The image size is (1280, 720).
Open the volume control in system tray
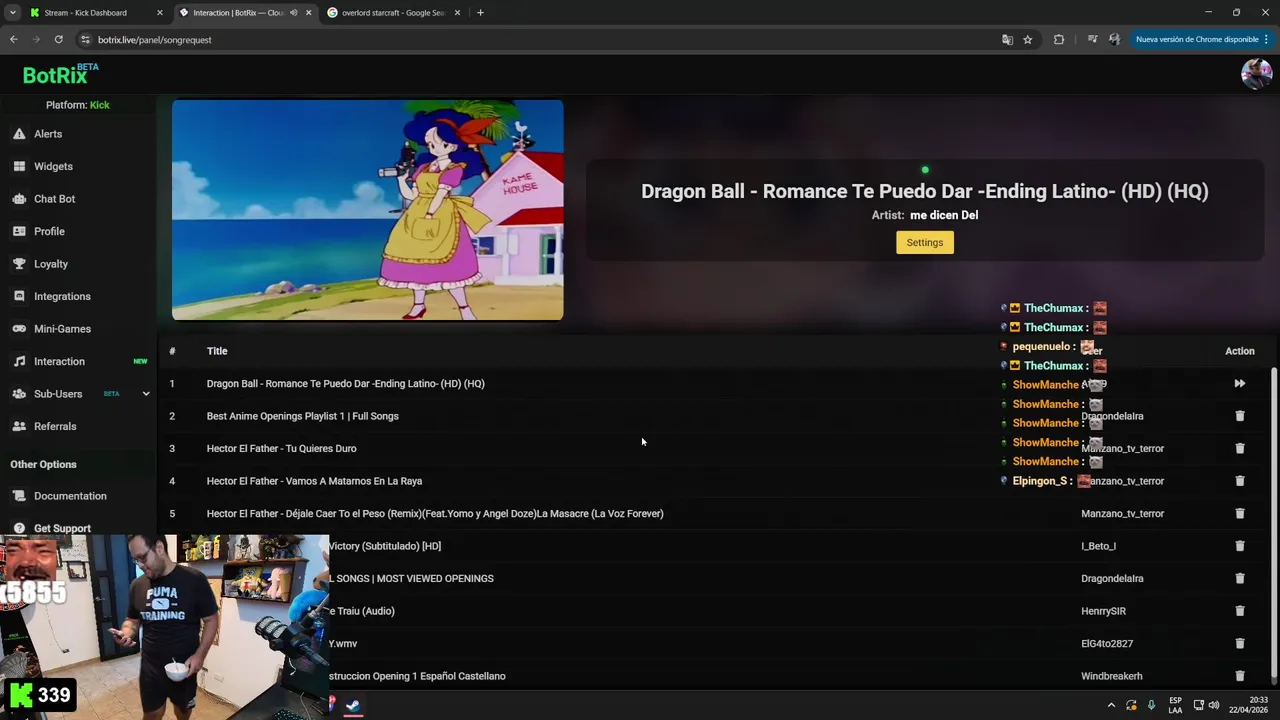tap(1214, 705)
